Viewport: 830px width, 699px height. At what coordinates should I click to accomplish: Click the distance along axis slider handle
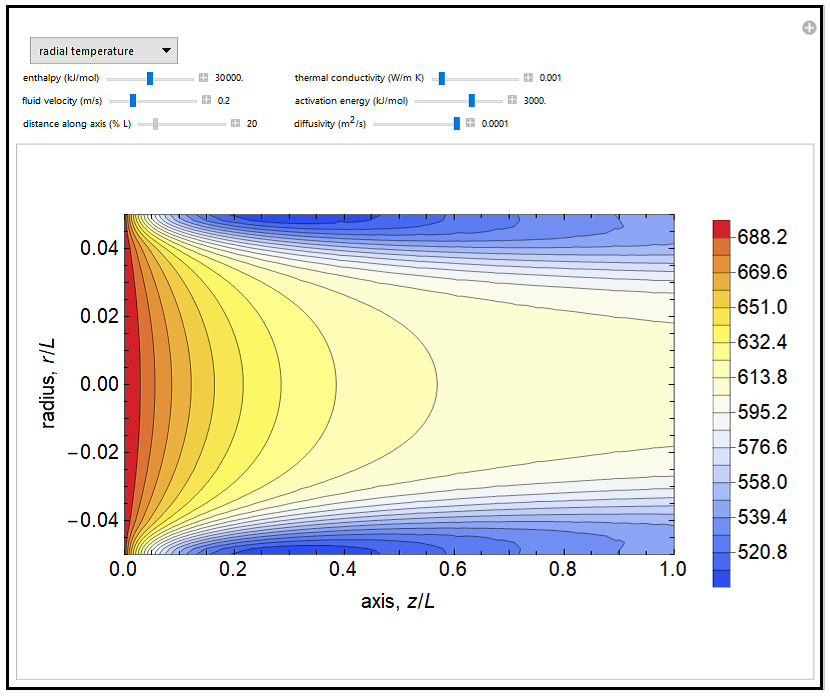point(155,124)
